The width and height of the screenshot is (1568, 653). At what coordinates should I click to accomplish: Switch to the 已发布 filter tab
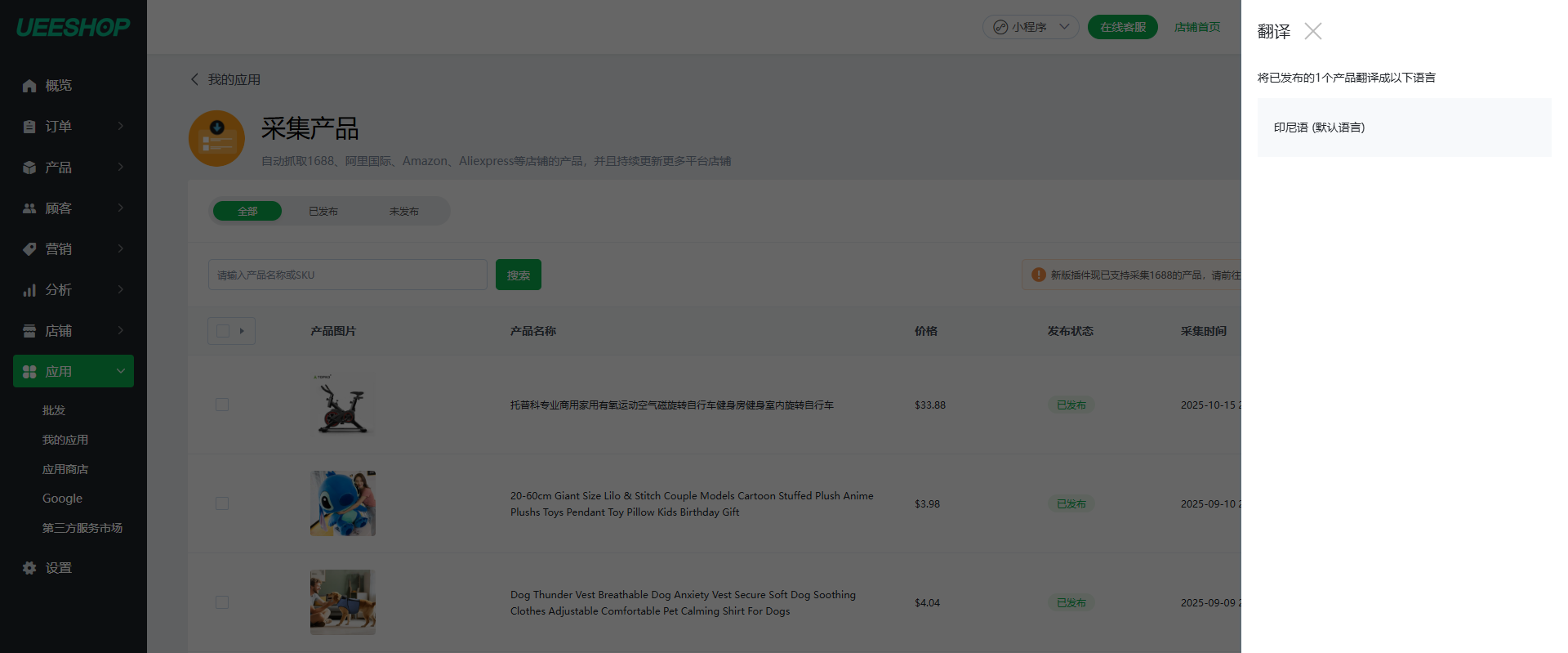pos(323,212)
